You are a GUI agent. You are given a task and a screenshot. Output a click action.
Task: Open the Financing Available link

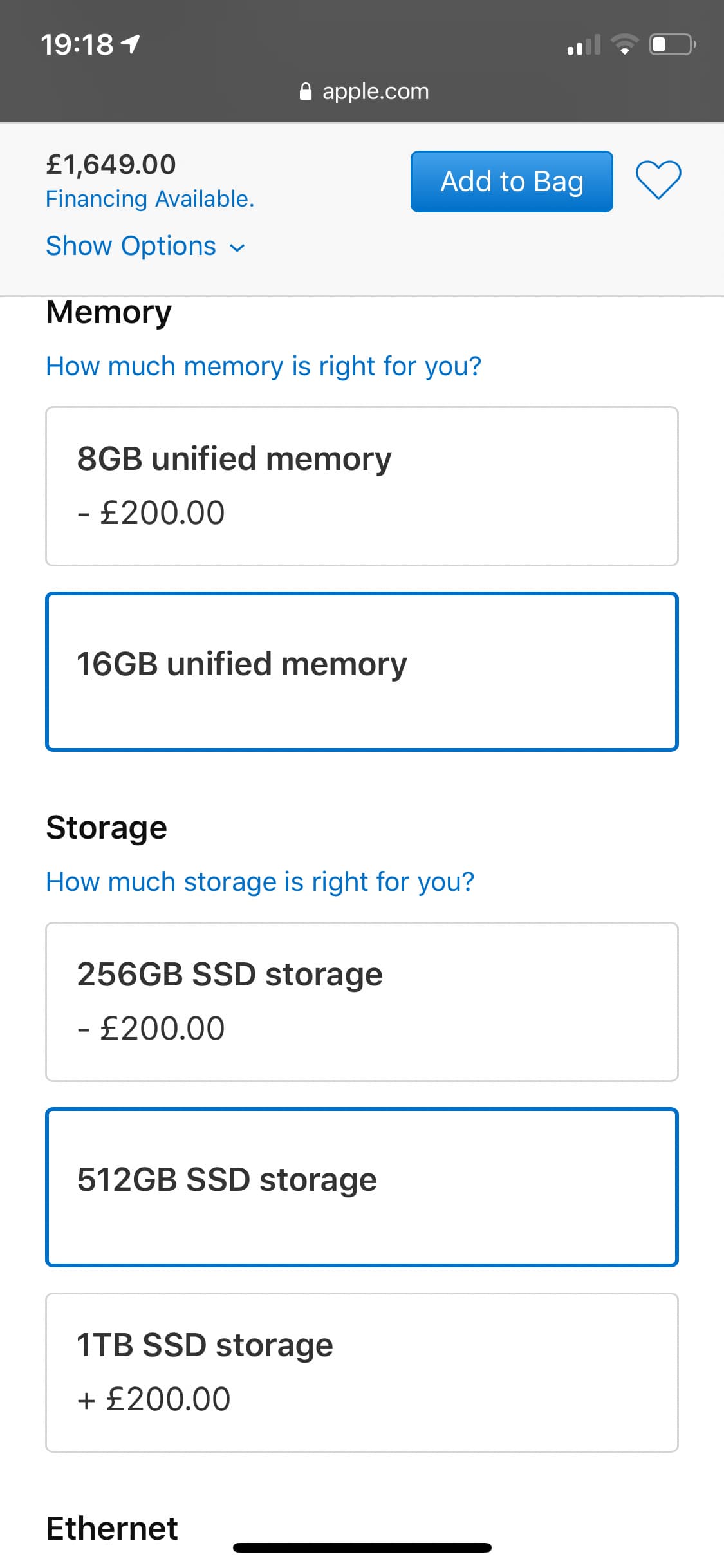coord(150,199)
